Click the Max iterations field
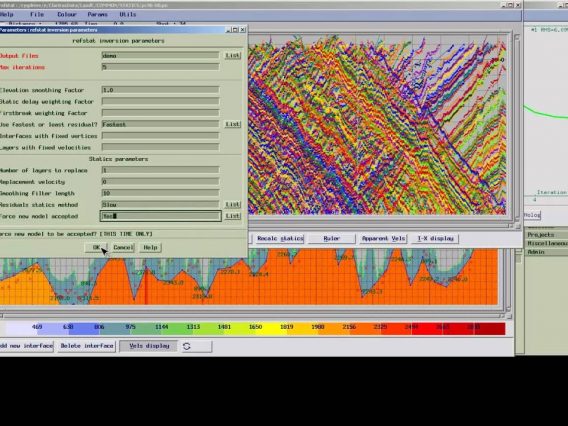This screenshot has height=426, width=568. (160, 67)
